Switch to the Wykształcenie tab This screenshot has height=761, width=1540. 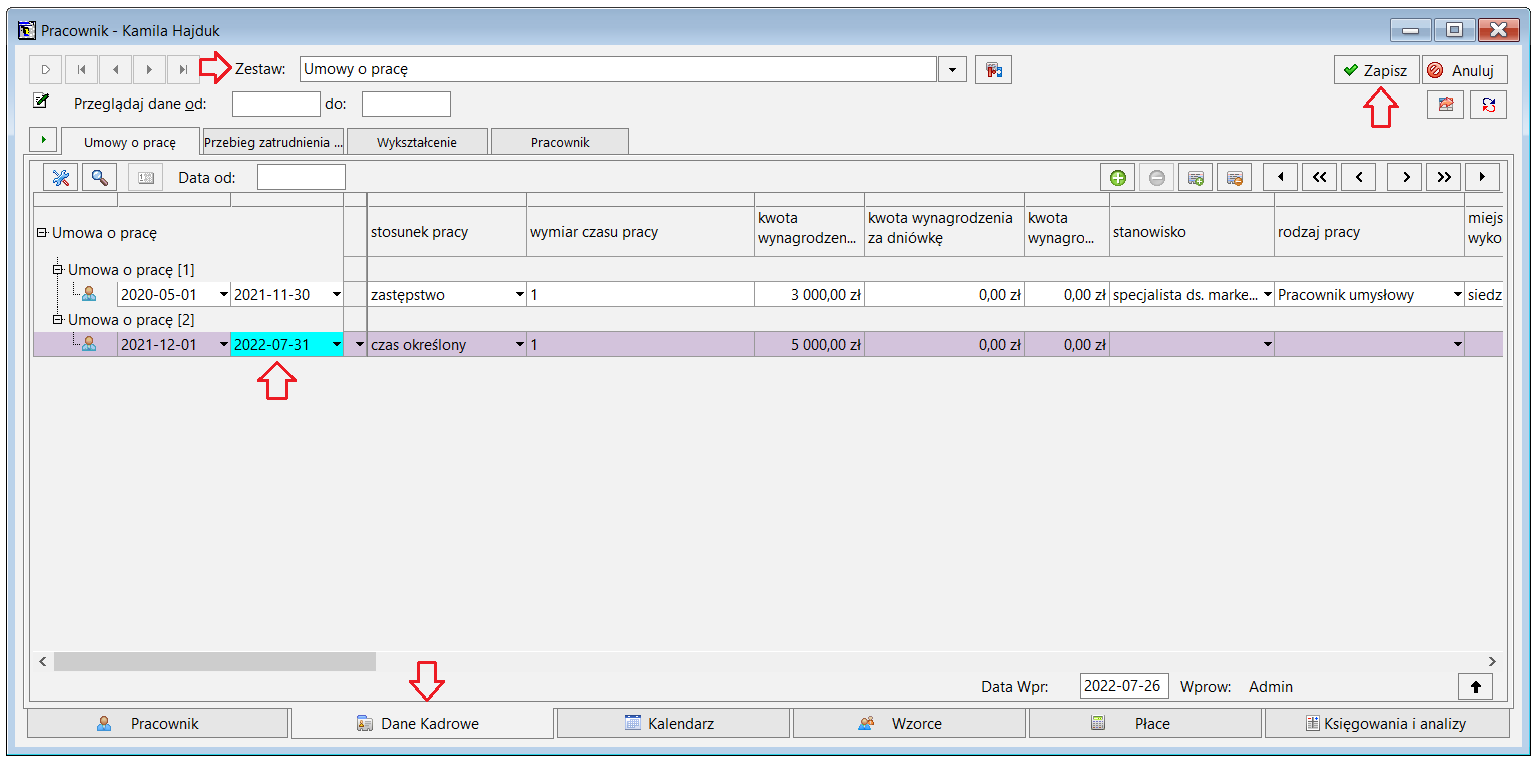point(417,142)
